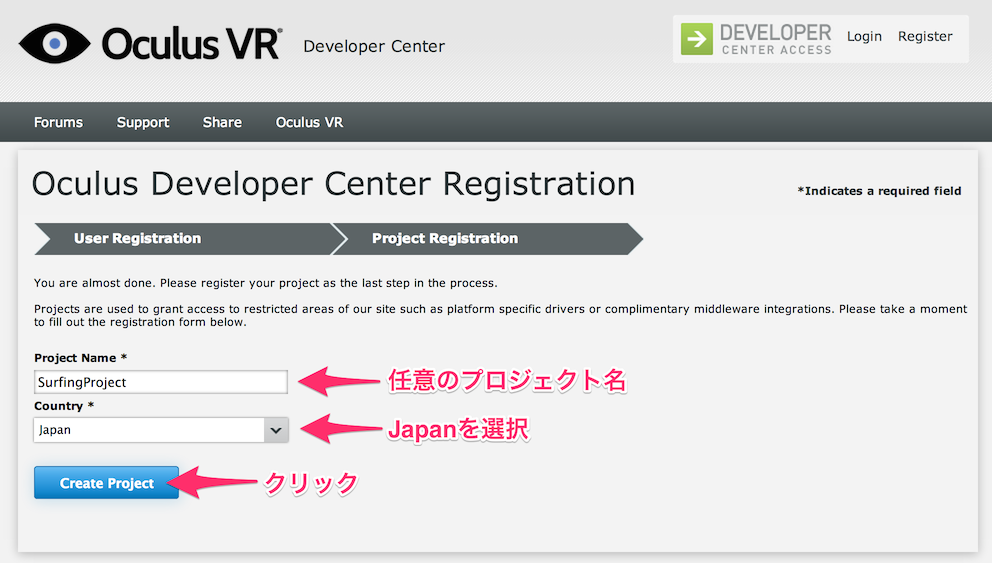992x563 pixels.
Task: Click the 'Projects are used to grant access' paragraph
Action: tap(500, 315)
